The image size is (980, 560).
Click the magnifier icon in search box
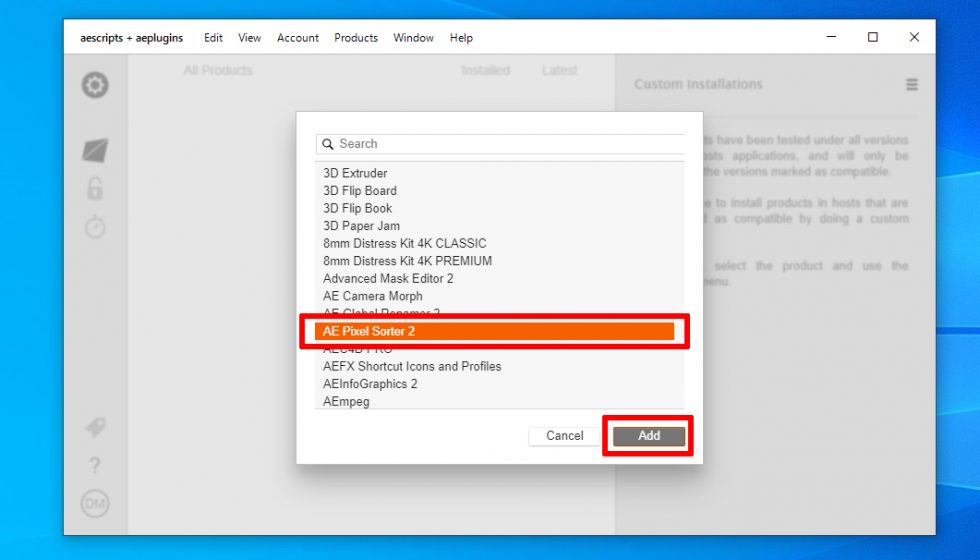click(328, 144)
